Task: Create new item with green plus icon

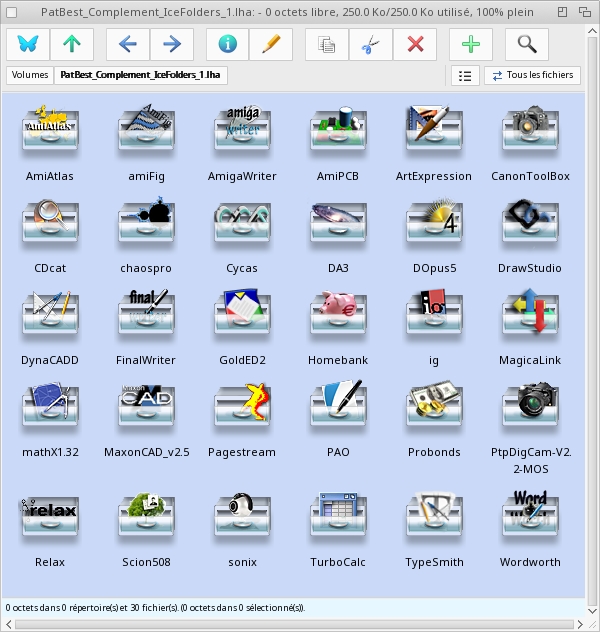Action: [471, 45]
